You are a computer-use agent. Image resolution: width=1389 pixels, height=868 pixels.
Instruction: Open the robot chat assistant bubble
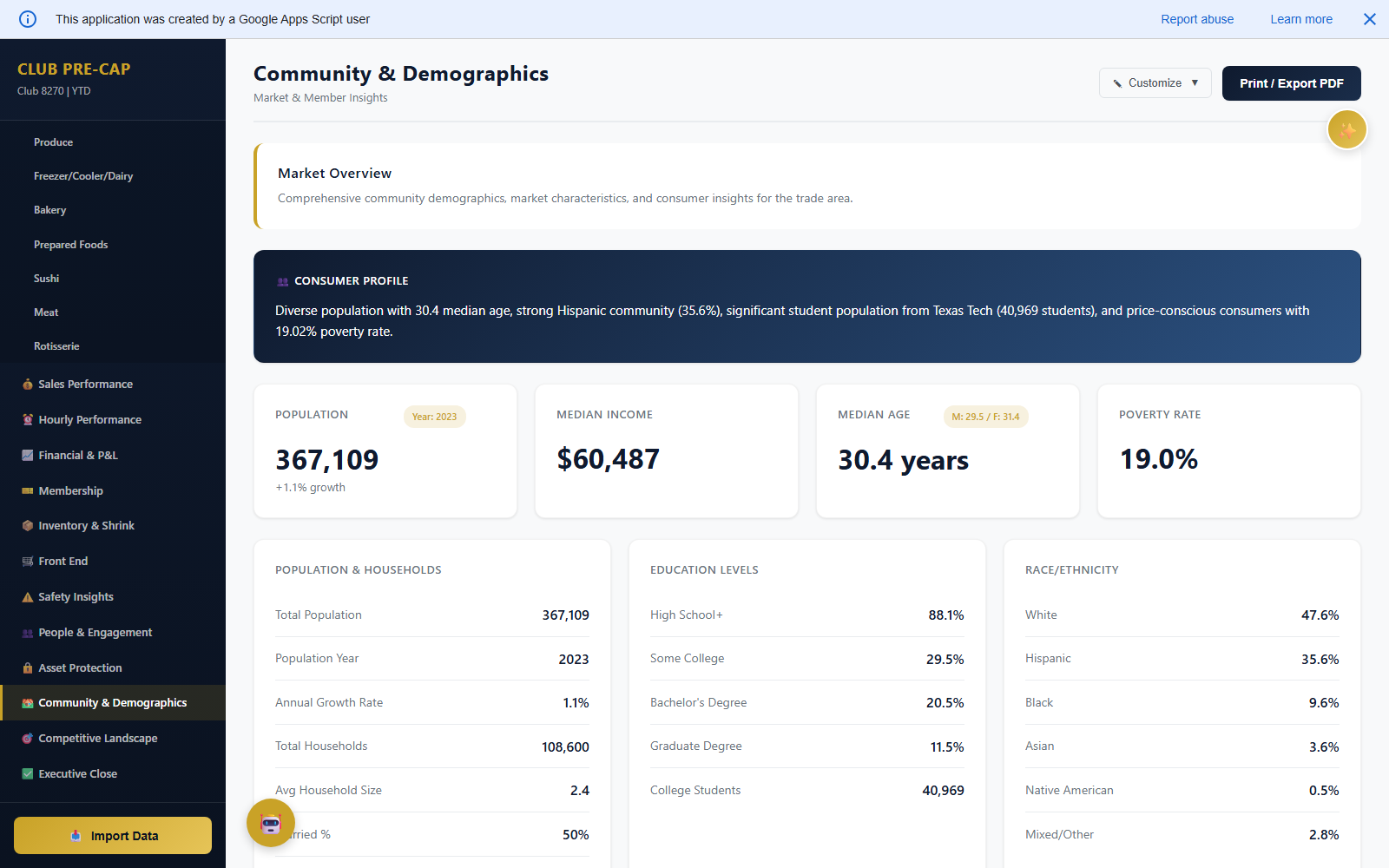pos(270,823)
